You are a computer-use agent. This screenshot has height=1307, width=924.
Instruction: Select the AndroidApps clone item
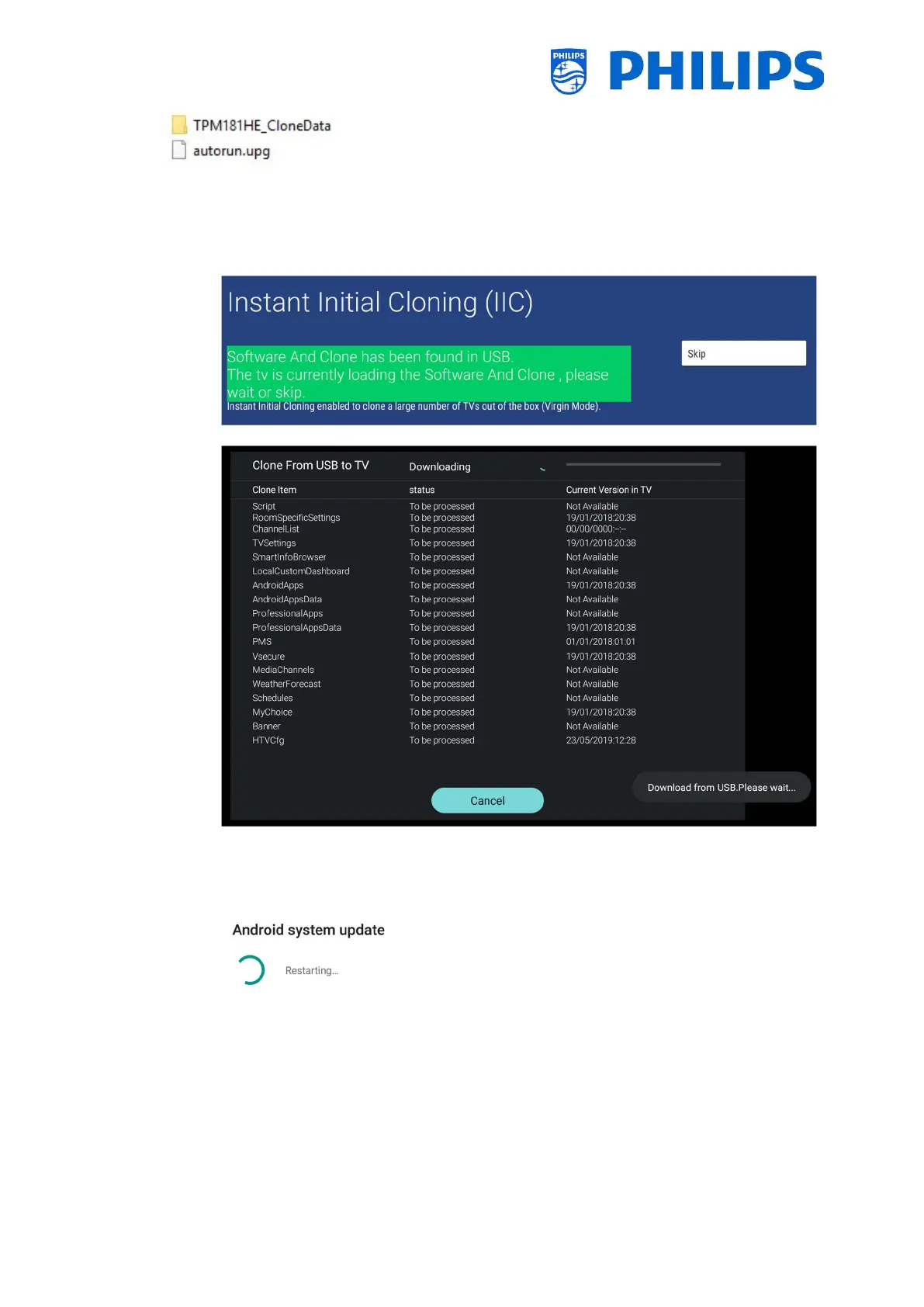[278, 585]
